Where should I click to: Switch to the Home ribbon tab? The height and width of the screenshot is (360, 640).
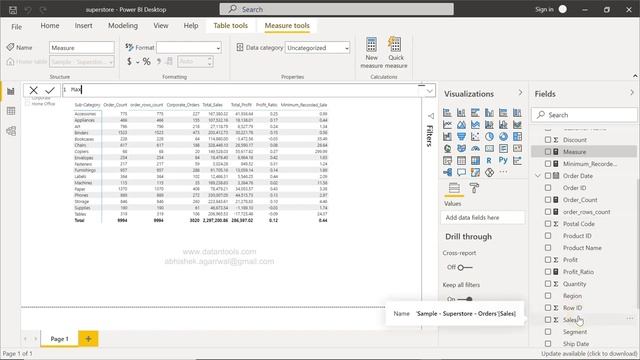point(50,26)
